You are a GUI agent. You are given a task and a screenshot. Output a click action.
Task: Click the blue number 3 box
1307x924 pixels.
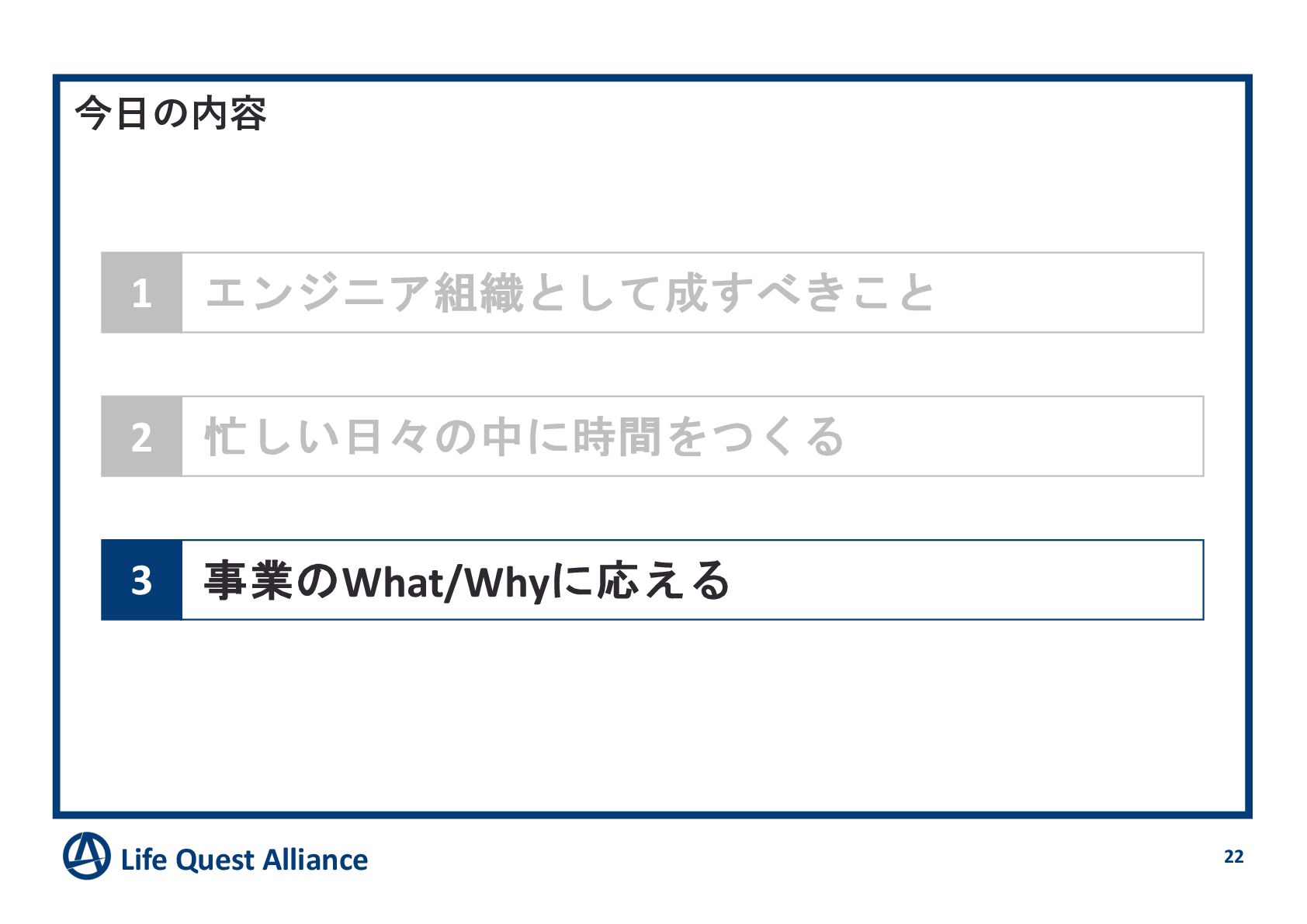(141, 580)
